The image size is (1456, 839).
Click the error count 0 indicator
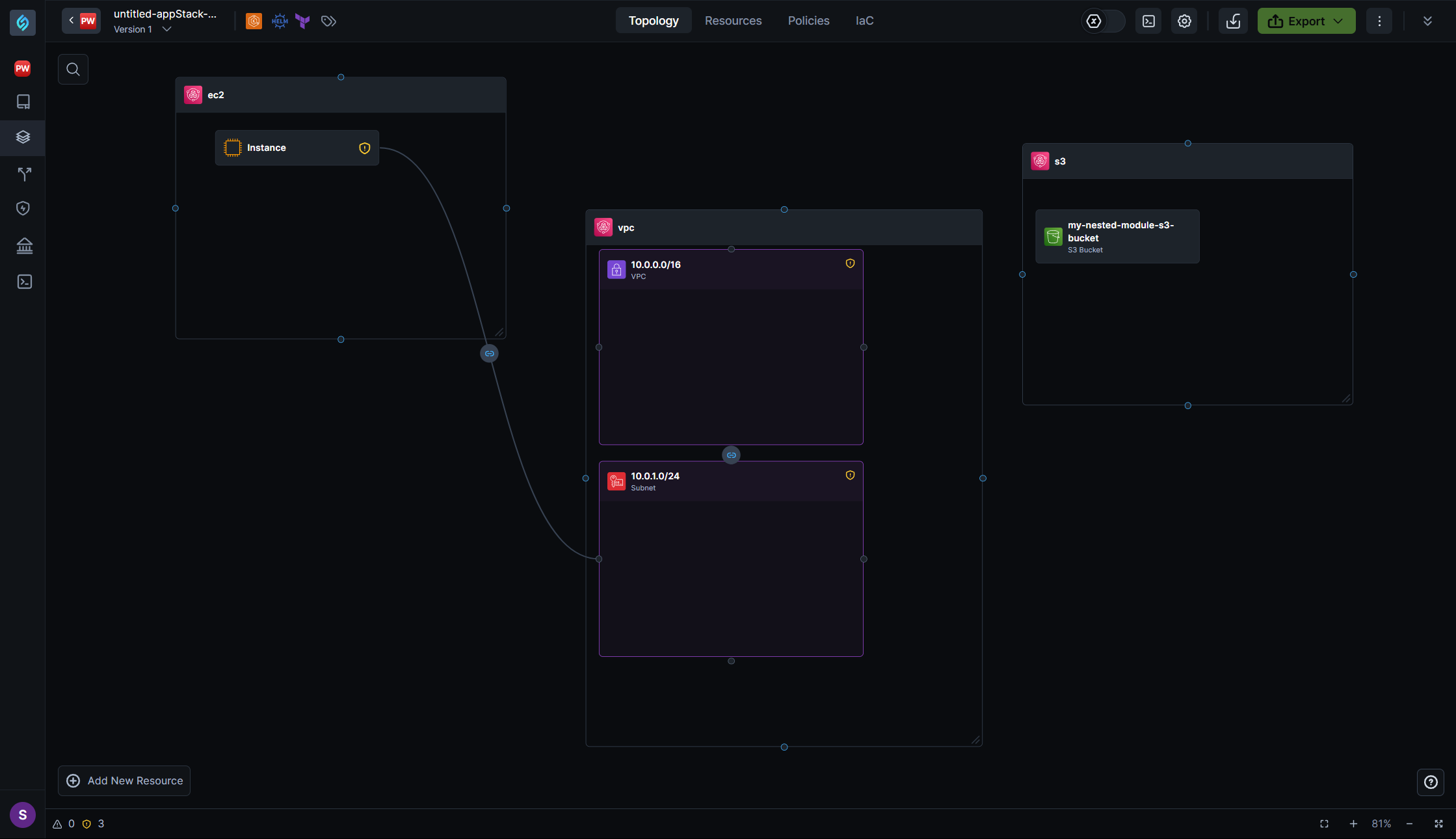tap(64, 824)
